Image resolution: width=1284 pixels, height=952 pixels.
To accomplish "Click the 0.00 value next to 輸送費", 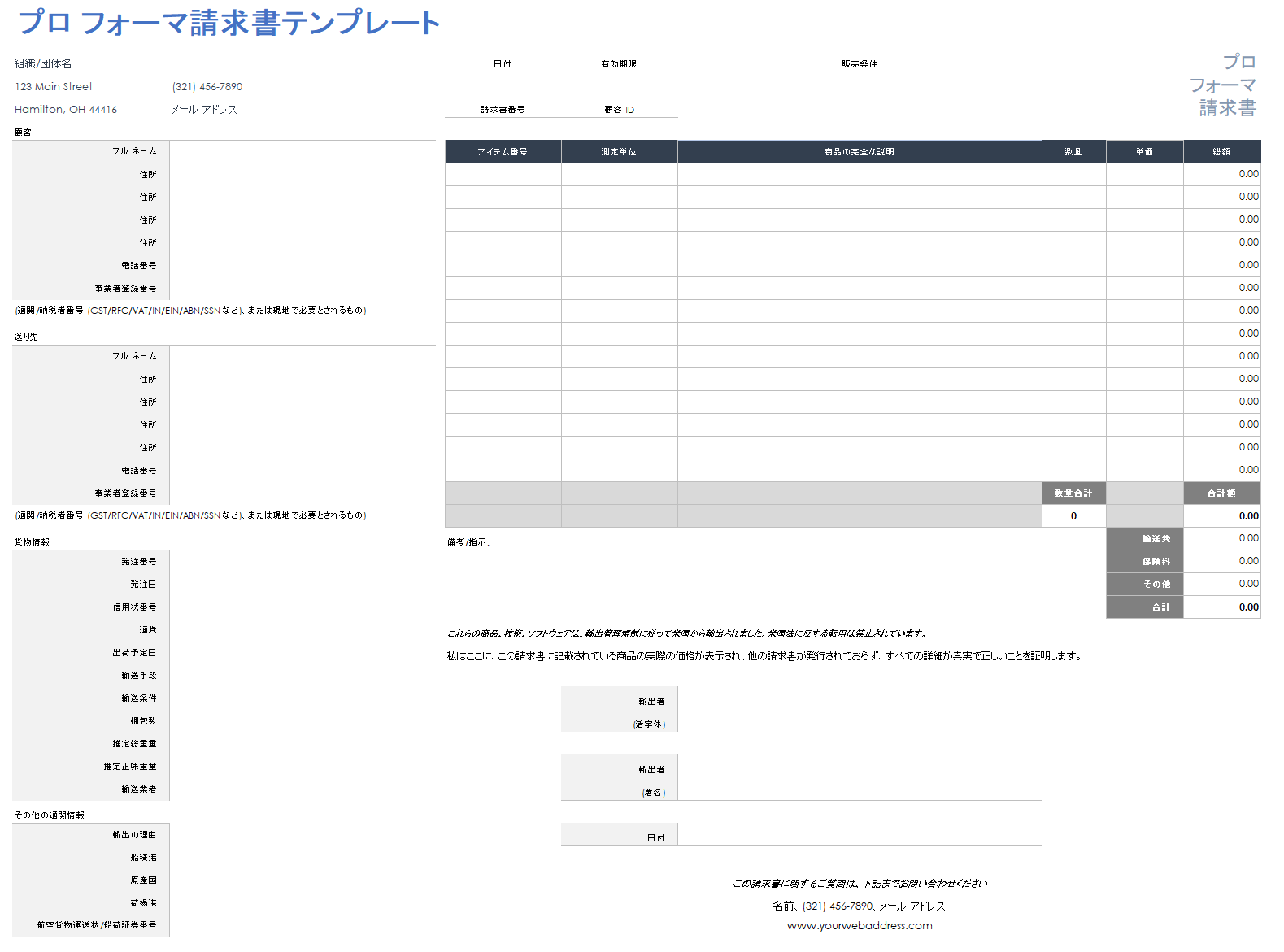I will [x=1221, y=538].
